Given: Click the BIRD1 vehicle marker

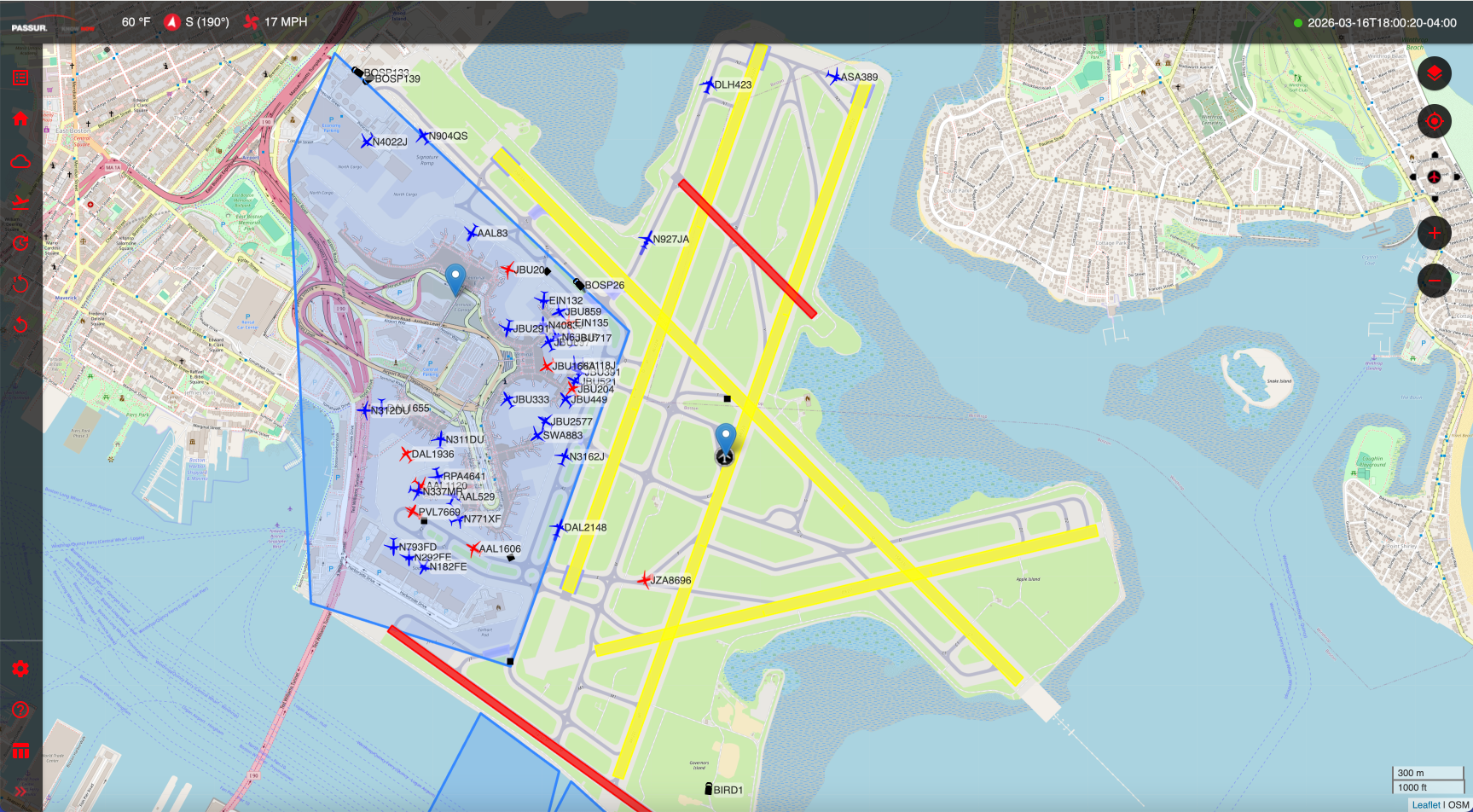Looking at the screenshot, I should point(708,789).
